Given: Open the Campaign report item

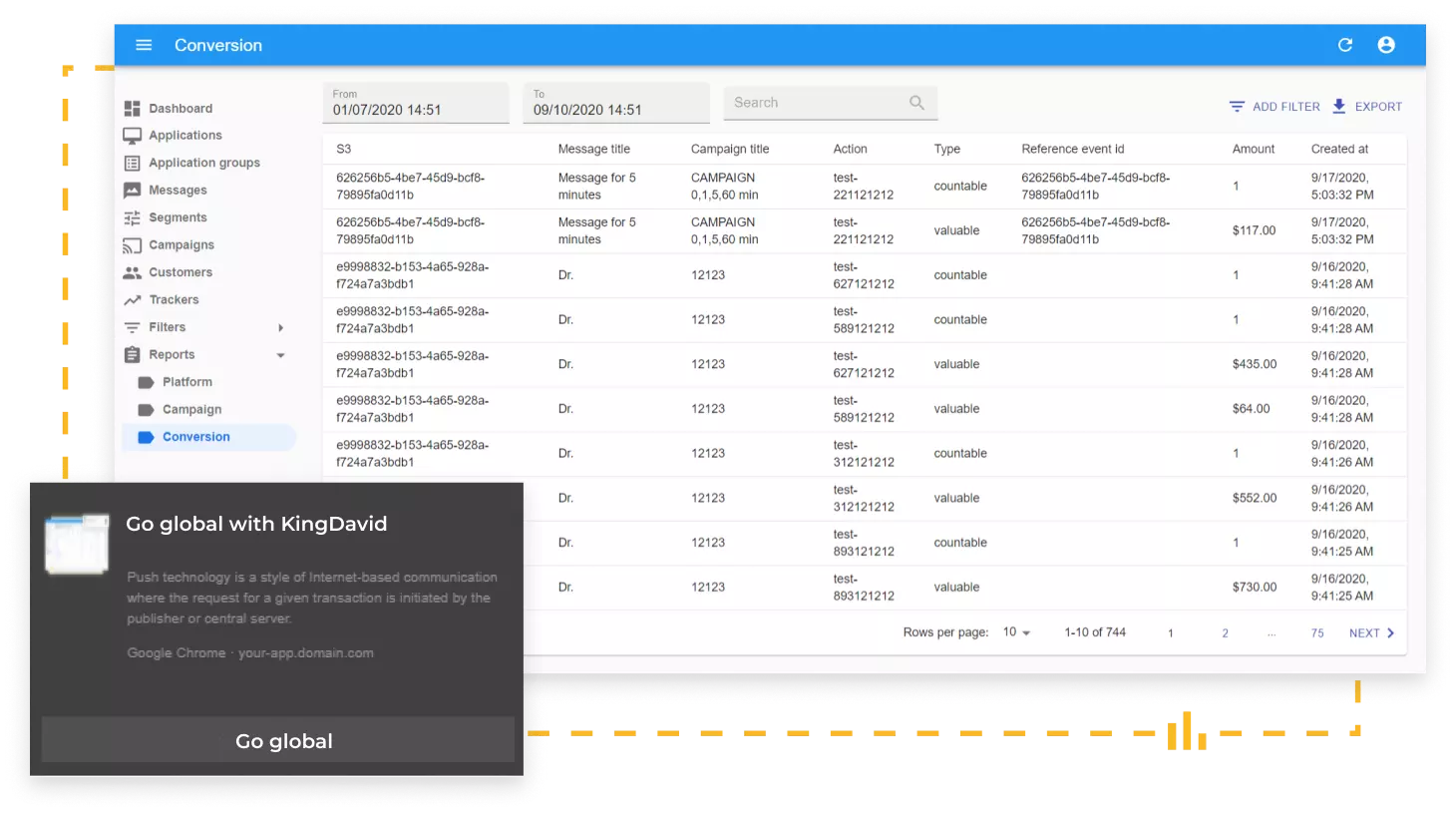Looking at the screenshot, I should (191, 410).
